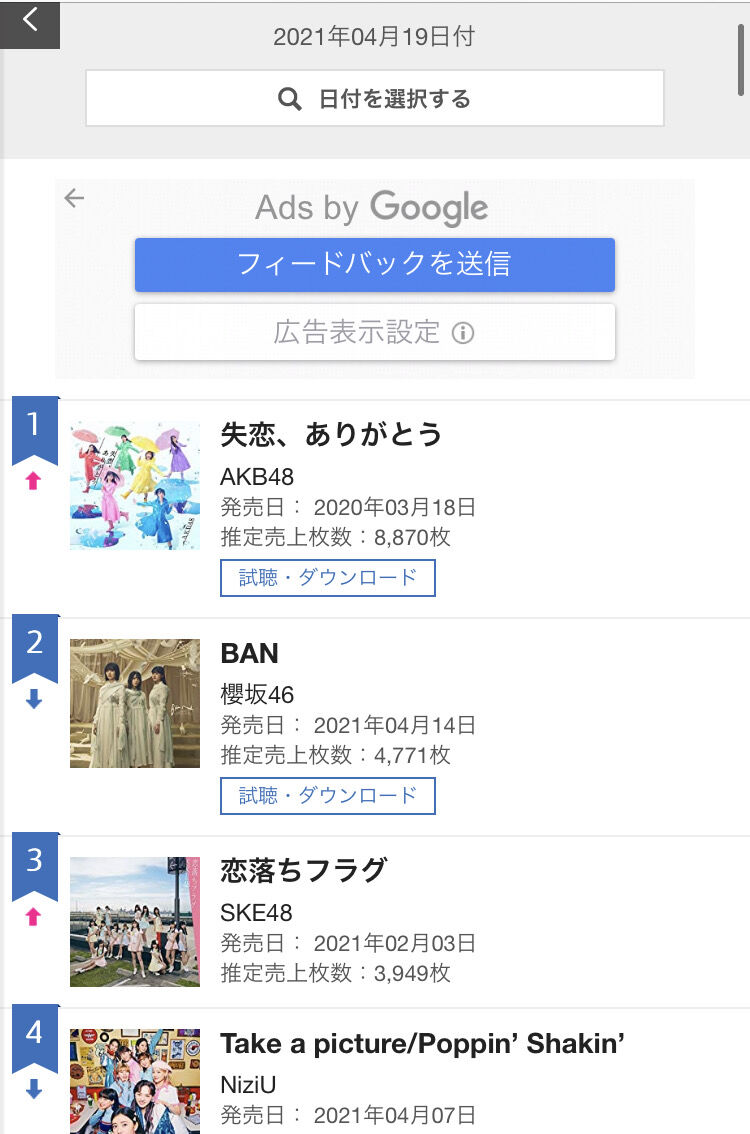The width and height of the screenshot is (750, 1134).
Task: Click rank 3 pink up arrow
Action: [x=33, y=917]
